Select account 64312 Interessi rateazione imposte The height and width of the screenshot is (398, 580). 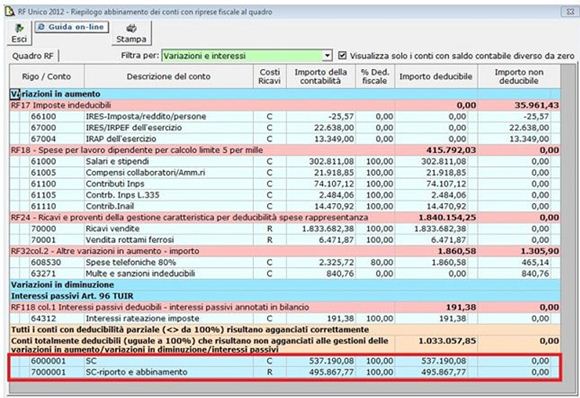pos(285,318)
